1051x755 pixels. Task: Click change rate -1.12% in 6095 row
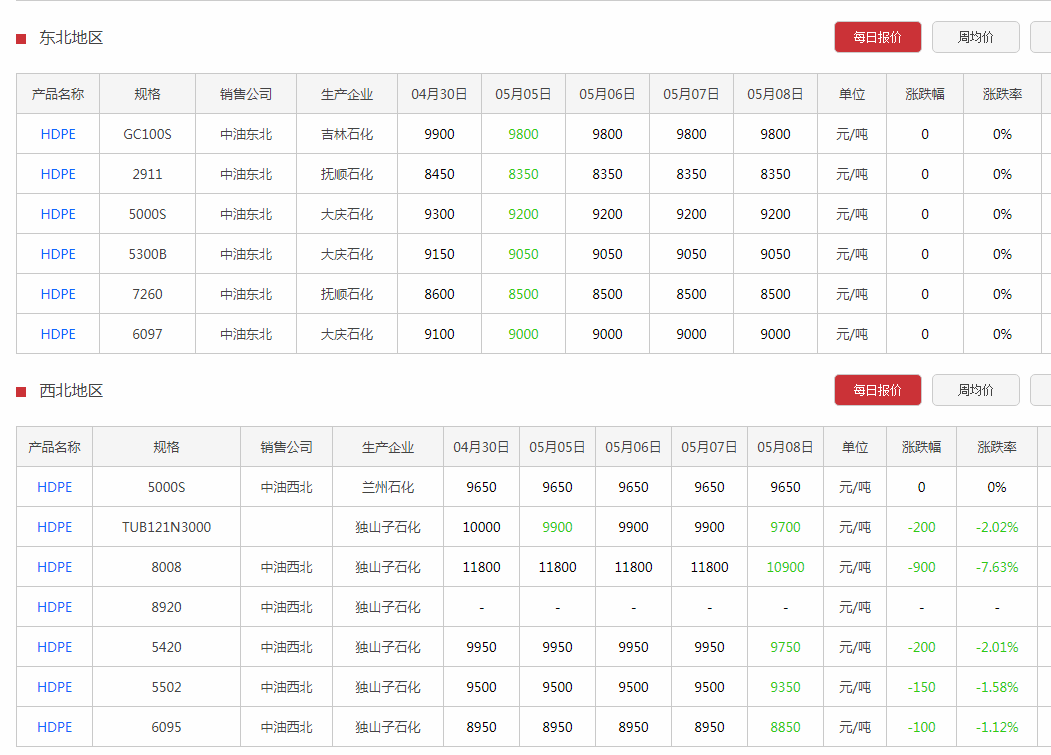click(997, 727)
